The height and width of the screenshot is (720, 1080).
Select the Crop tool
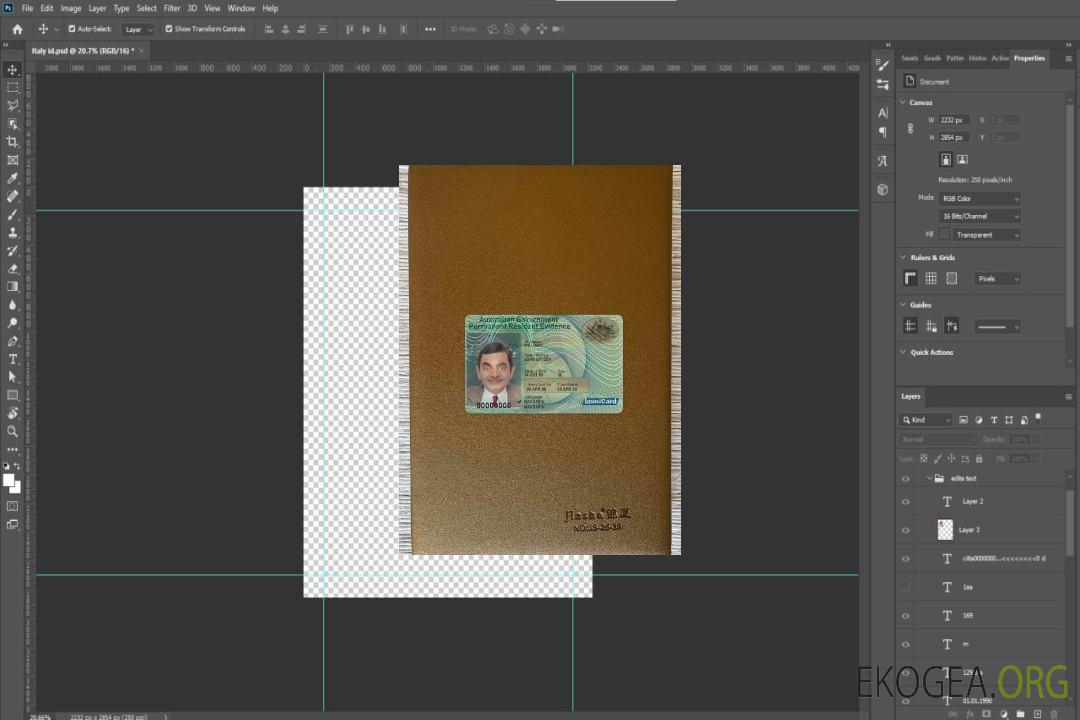click(x=12, y=142)
